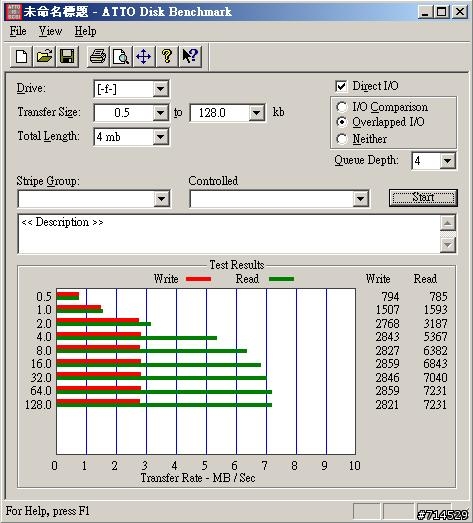This screenshot has width=473, height=523.
Task: Click the Read value 6382
Action: pos(435,351)
